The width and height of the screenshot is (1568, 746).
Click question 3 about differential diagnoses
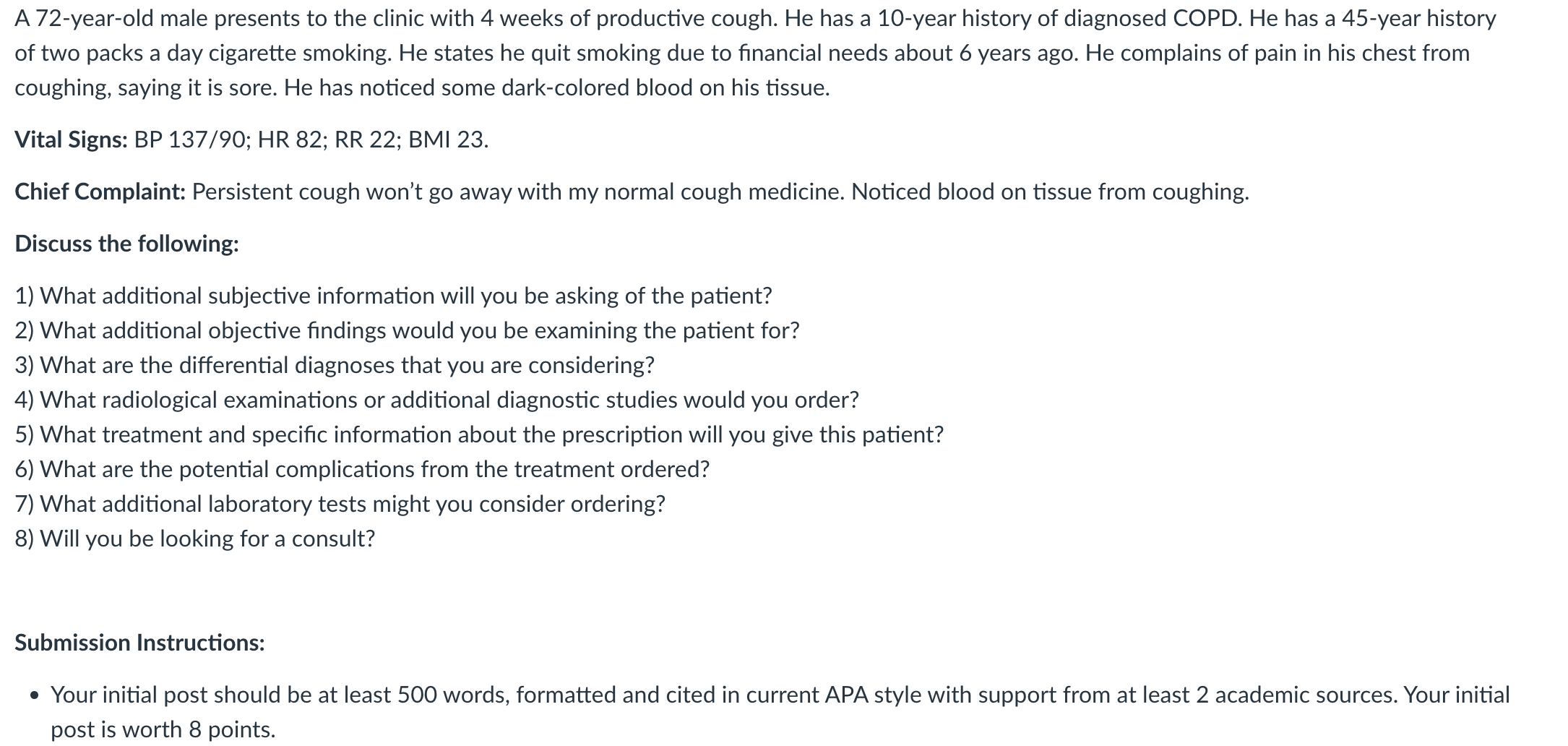coord(335,365)
